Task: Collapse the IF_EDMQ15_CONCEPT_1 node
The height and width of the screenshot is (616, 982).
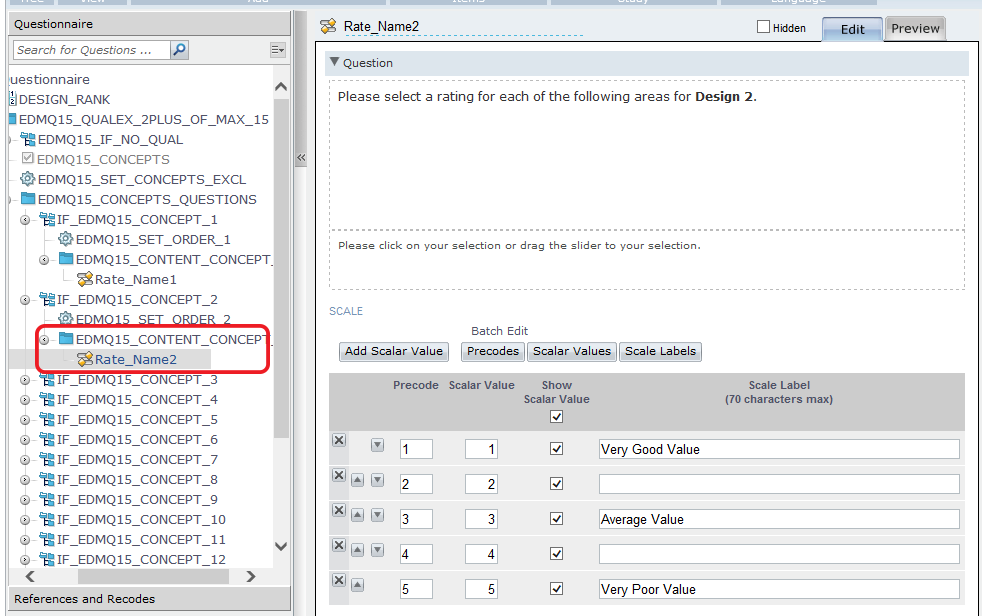Action: [x=25, y=220]
